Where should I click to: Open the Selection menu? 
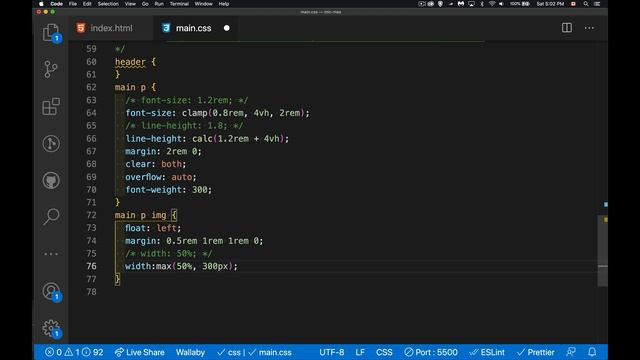click(108, 4)
